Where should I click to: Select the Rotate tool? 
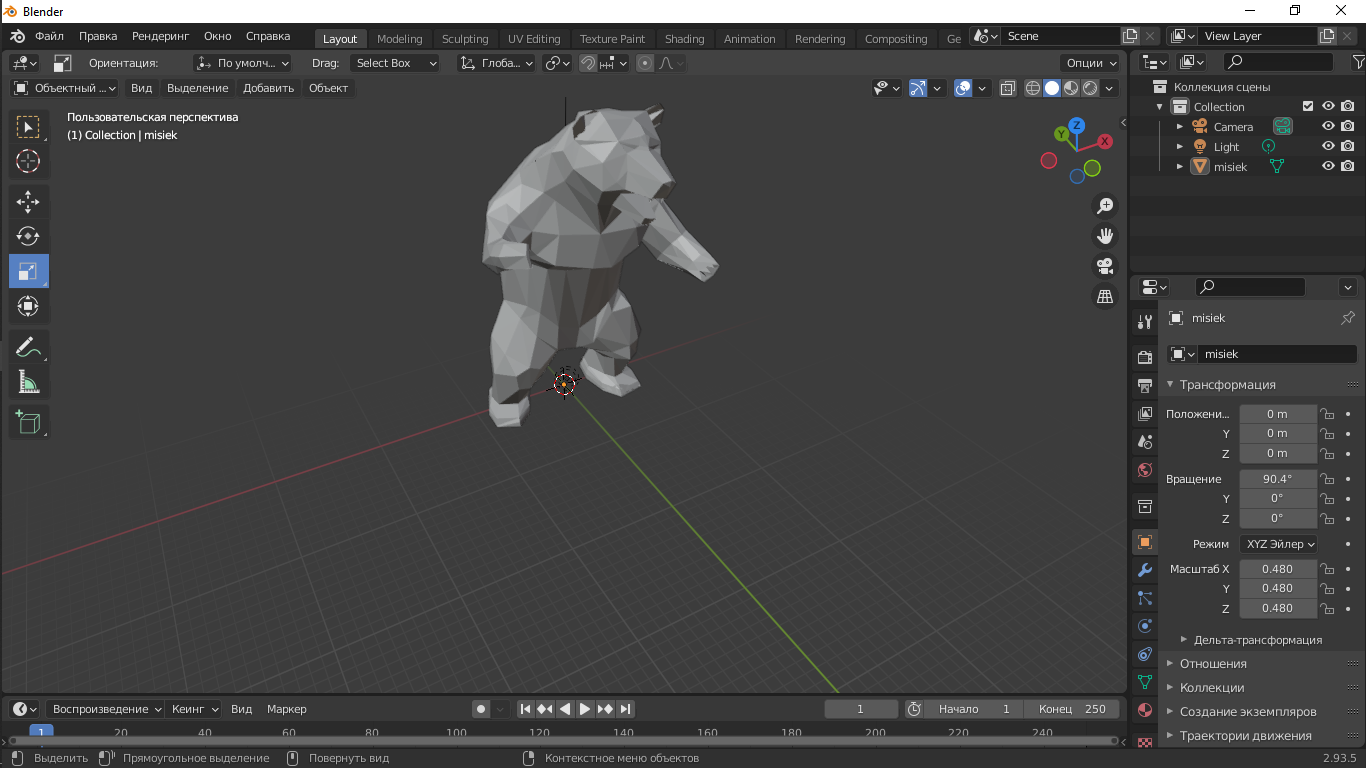coord(28,237)
